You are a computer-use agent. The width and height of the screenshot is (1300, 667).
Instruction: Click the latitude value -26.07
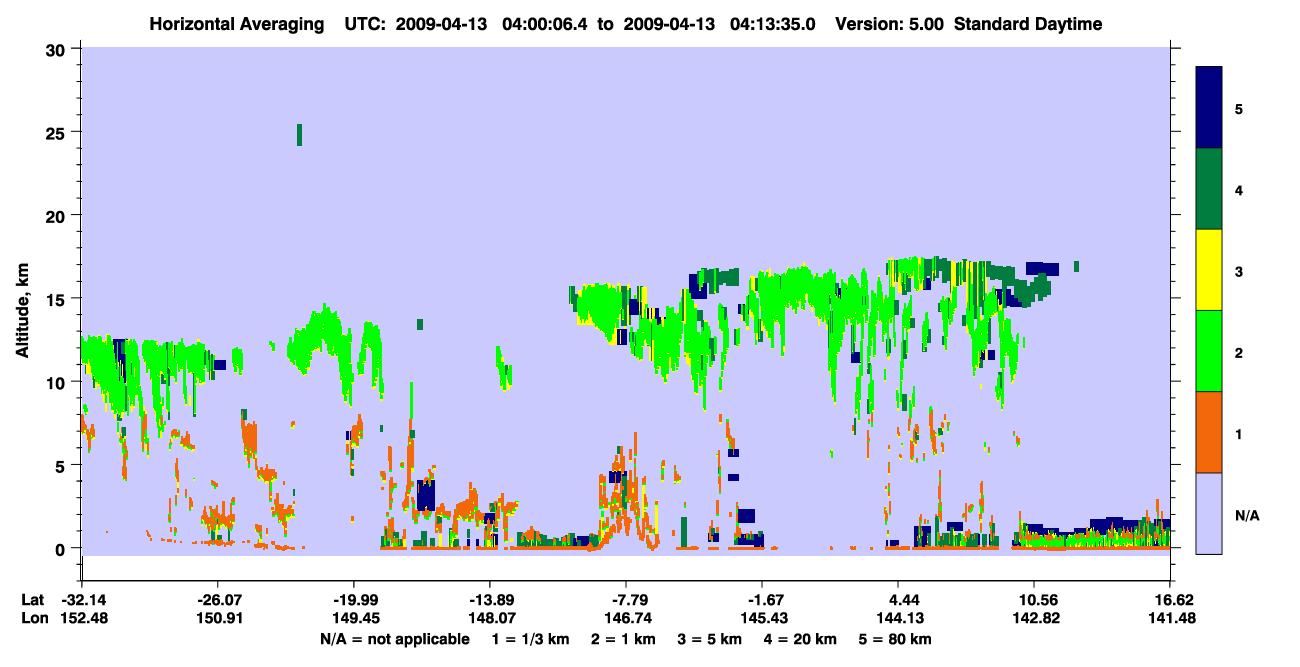pos(217,599)
